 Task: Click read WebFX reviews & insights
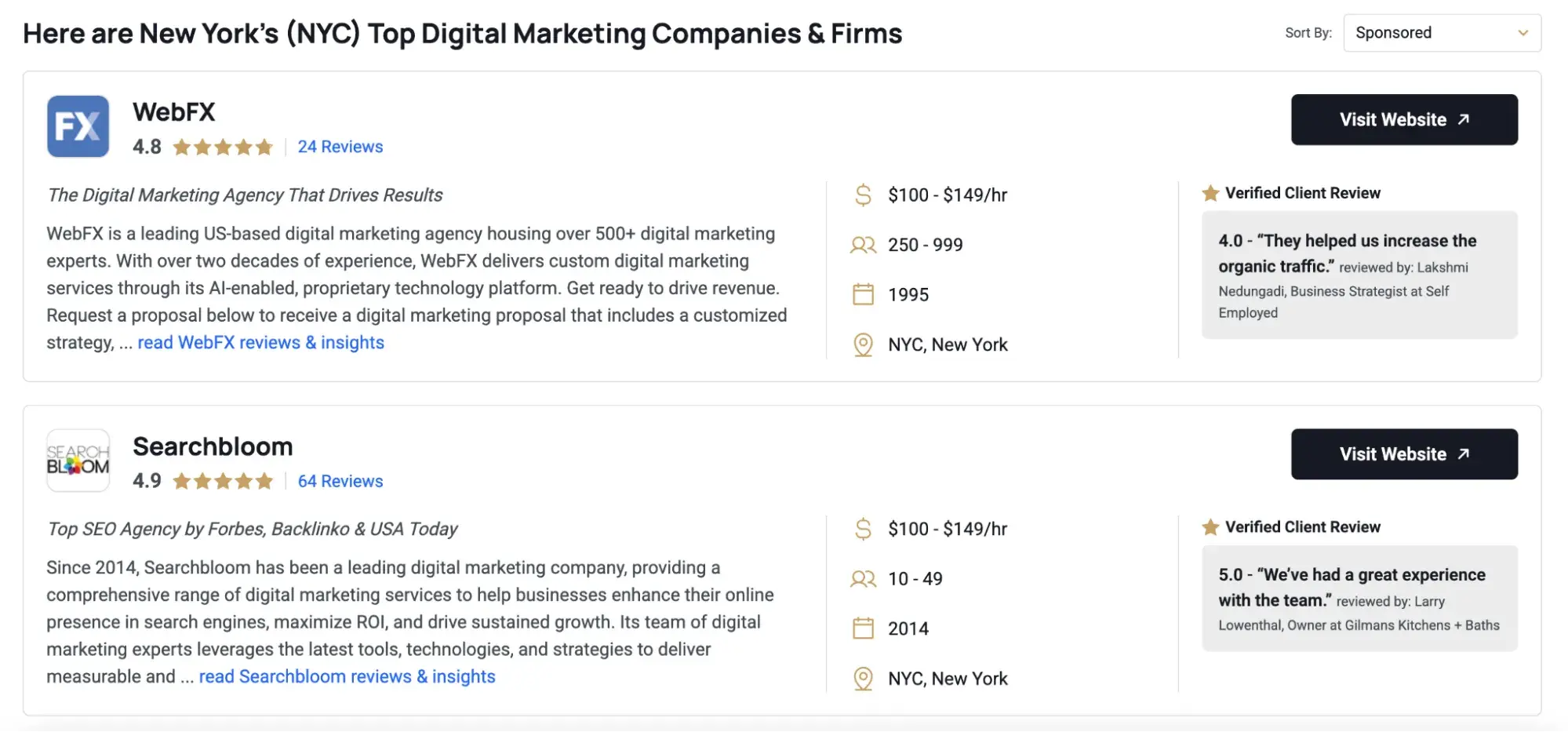pos(260,342)
